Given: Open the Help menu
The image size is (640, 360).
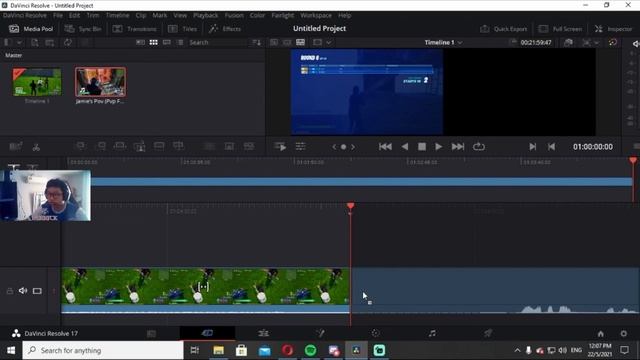Looking at the screenshot, I should pos(344,15).
